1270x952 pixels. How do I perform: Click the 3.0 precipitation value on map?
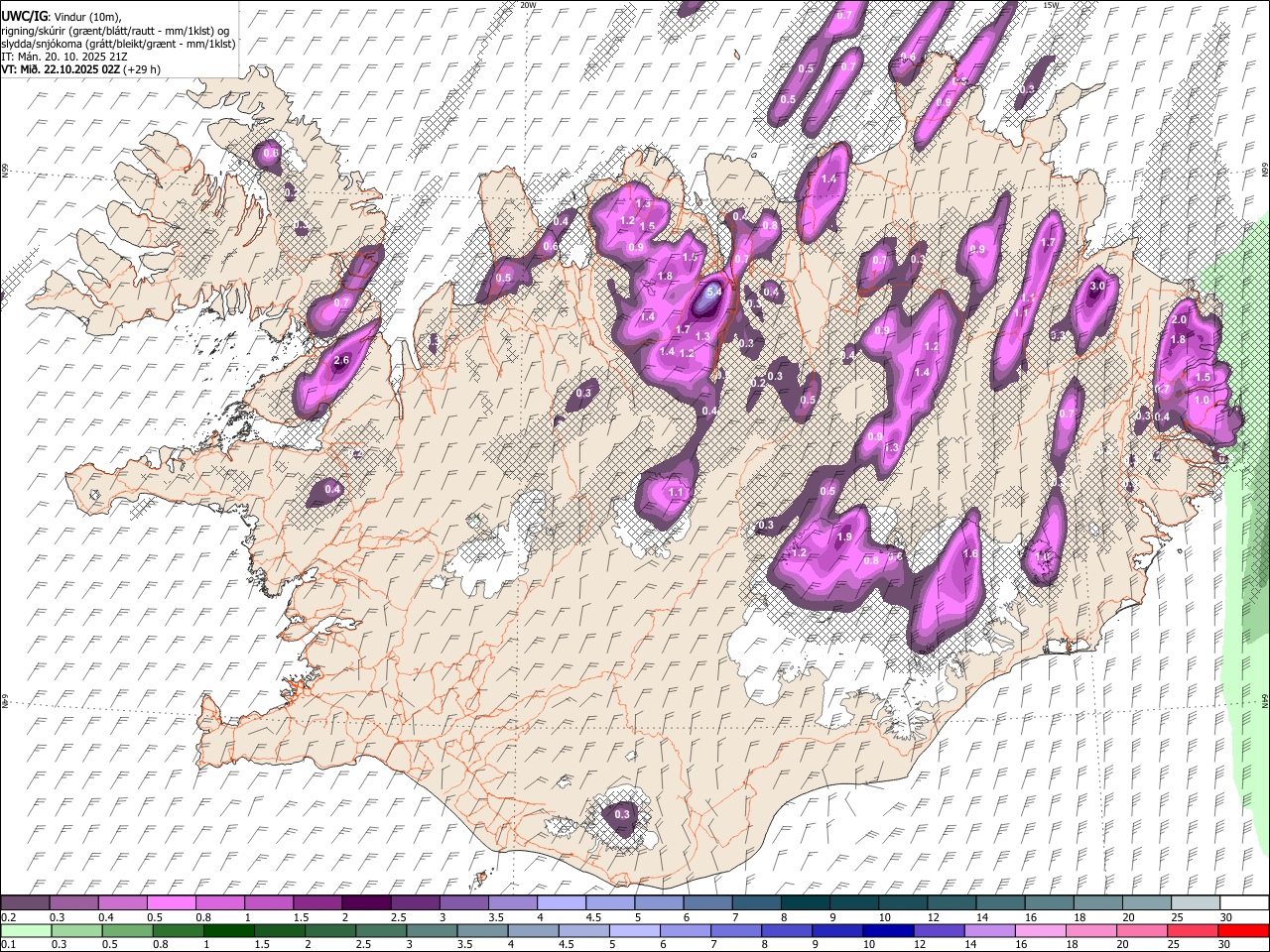[x=1097, y=287]
